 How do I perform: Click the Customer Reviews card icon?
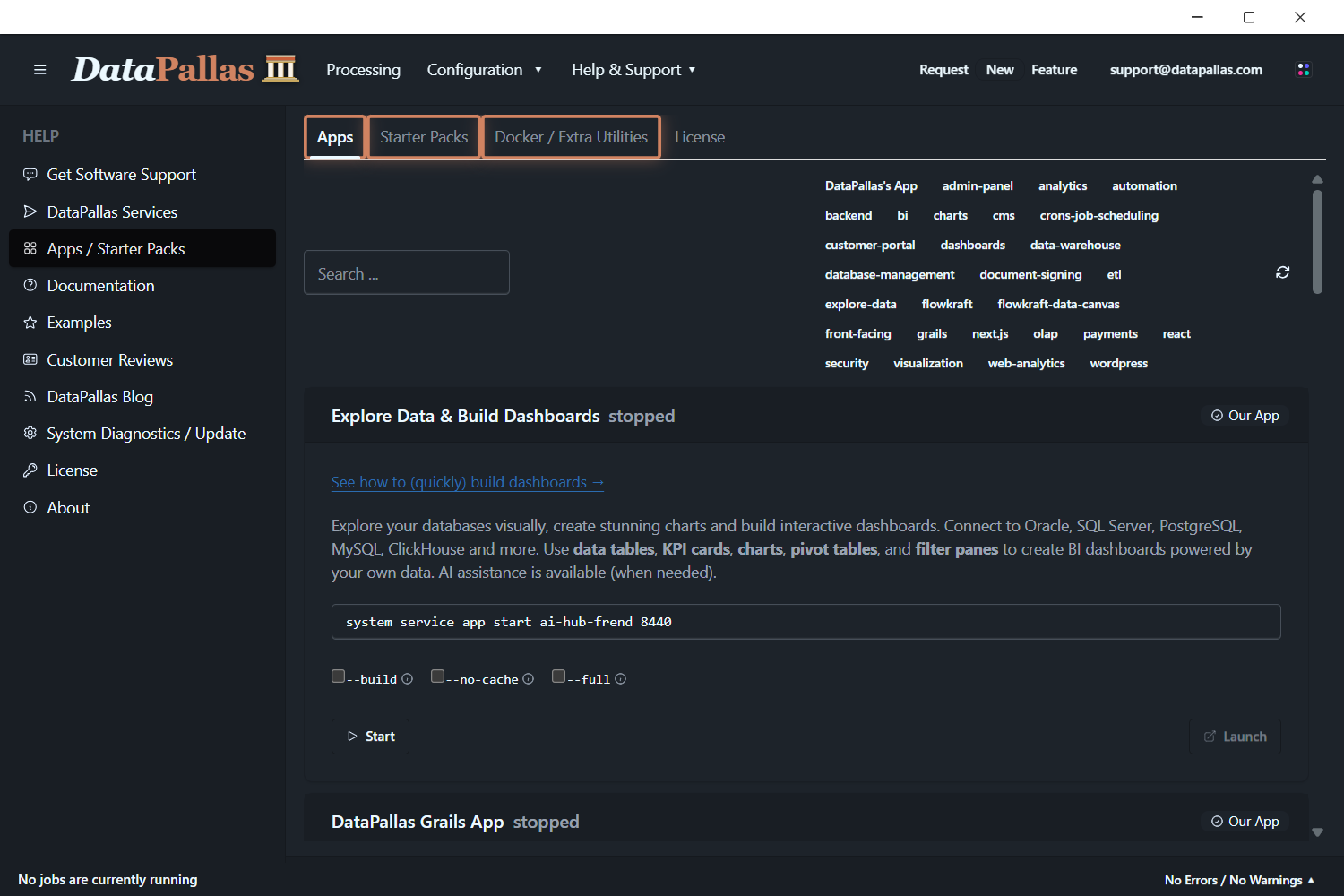click(30, 359)
